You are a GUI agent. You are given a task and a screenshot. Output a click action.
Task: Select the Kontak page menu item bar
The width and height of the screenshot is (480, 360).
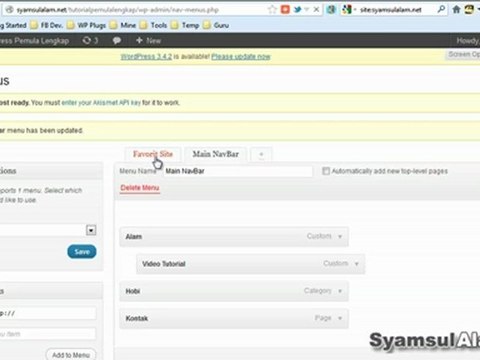(234, 318)
